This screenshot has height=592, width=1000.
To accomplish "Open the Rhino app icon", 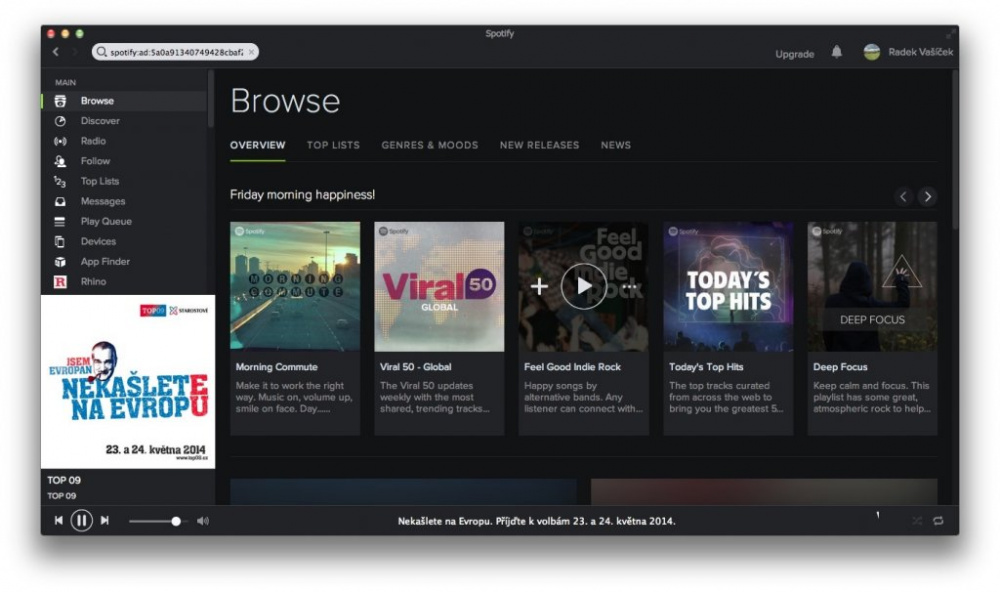I will 60,282.
